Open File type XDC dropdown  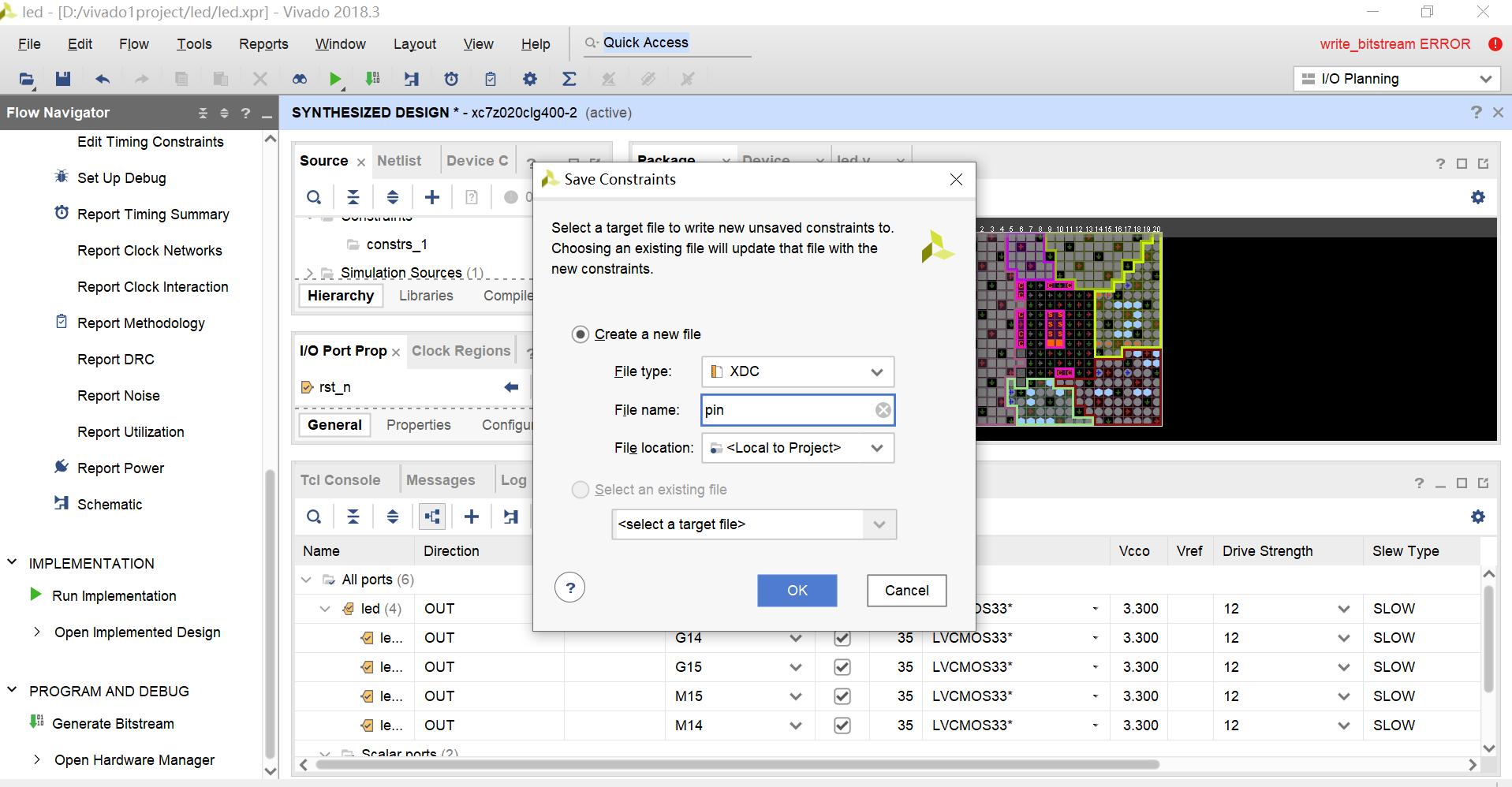pos(797,371)
